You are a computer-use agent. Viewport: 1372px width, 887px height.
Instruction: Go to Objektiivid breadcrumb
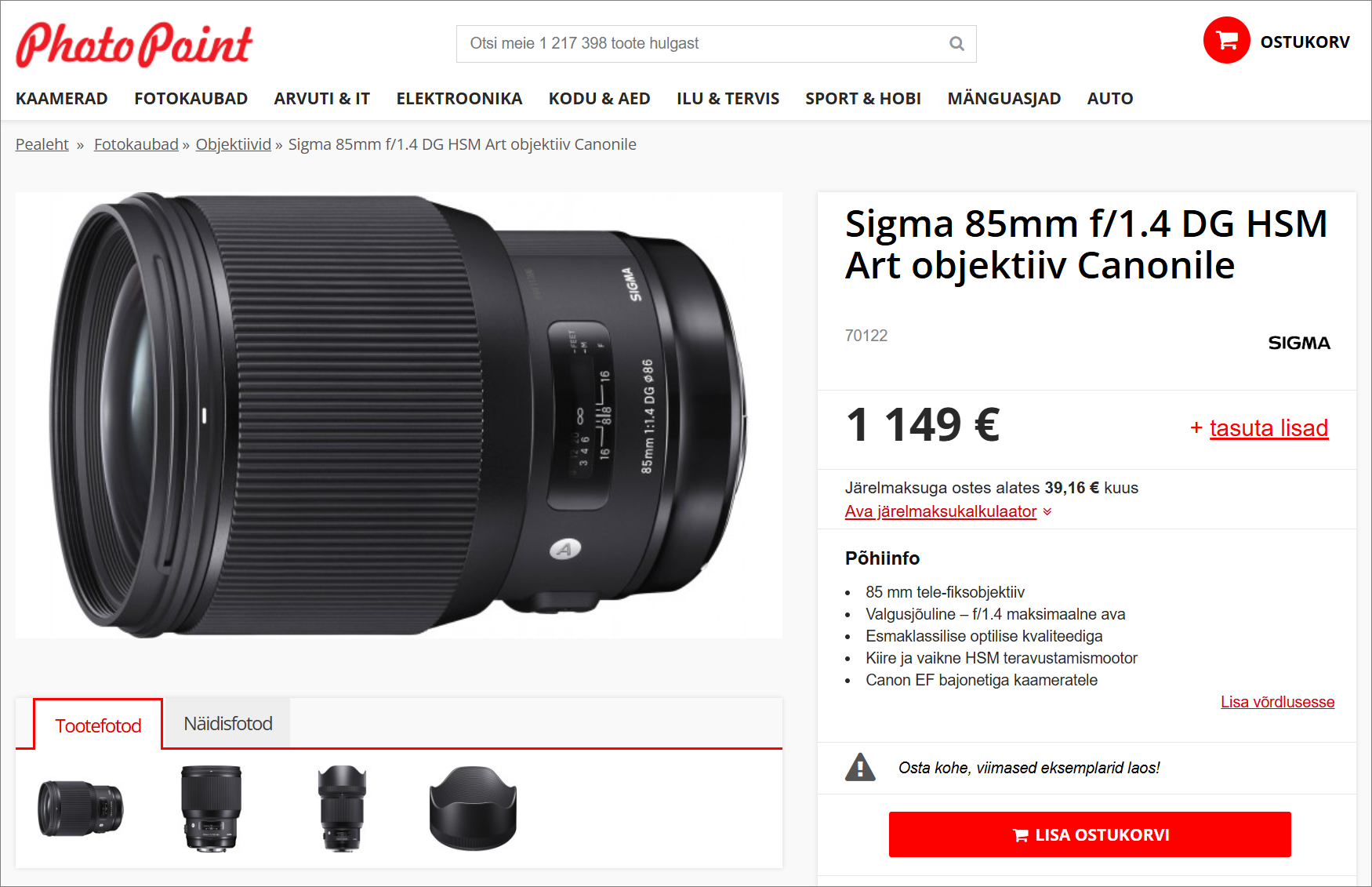pyautogui.click(x=234, y=144)
